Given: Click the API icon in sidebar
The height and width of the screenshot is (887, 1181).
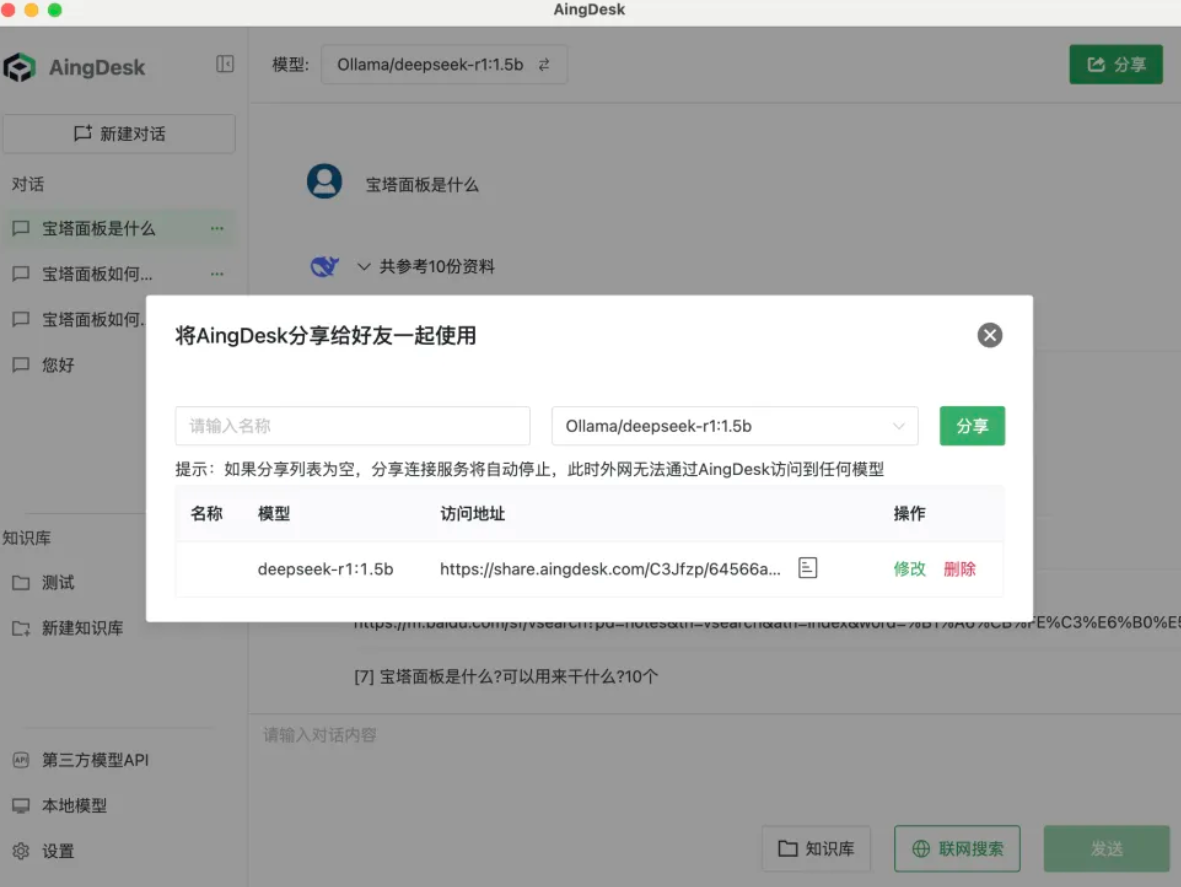Looking at the screenshot, I should pos(21,761).
